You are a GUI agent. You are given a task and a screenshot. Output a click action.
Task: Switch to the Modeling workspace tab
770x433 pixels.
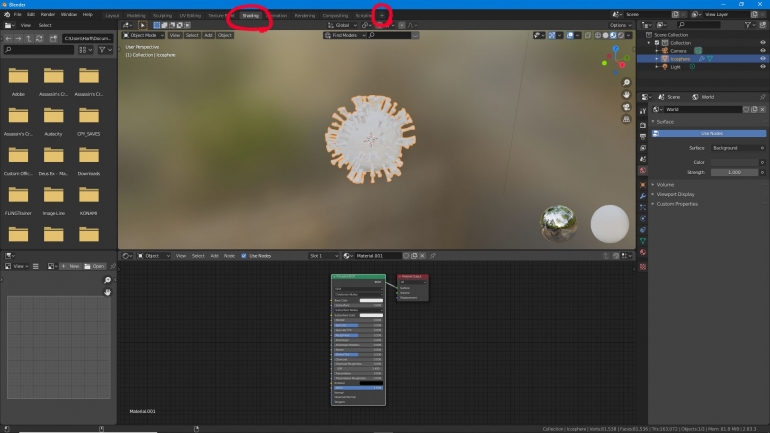pos(136,16)
